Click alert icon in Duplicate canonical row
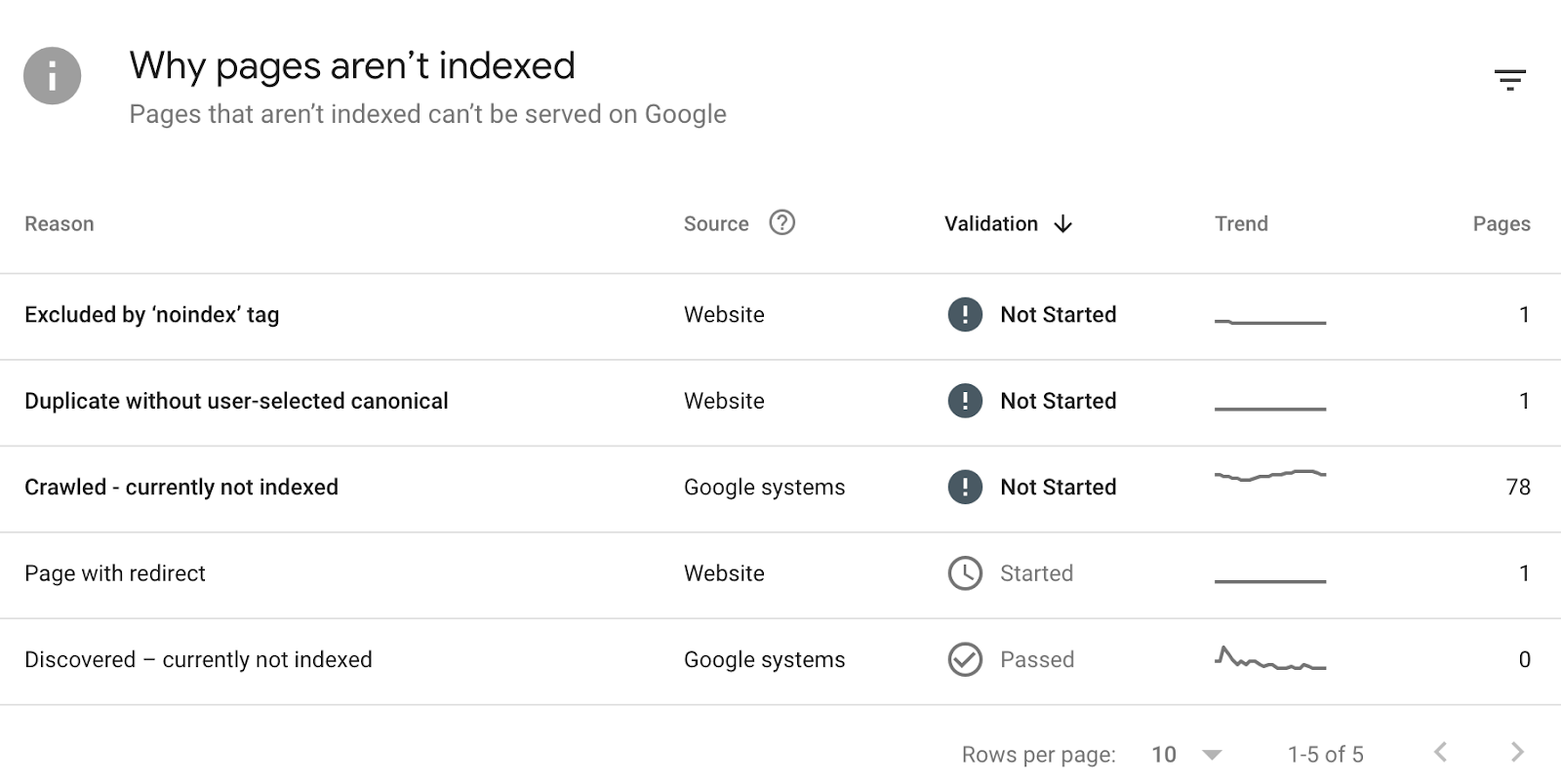This screenshot has width=1561, height=784. click(965, 401)
